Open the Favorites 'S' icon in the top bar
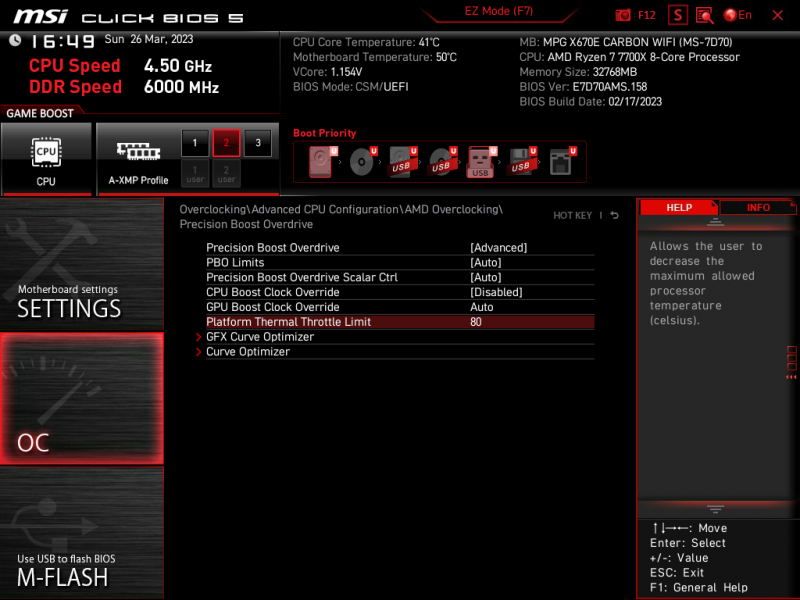Screen dimensions: 800x600 (678, 15)
